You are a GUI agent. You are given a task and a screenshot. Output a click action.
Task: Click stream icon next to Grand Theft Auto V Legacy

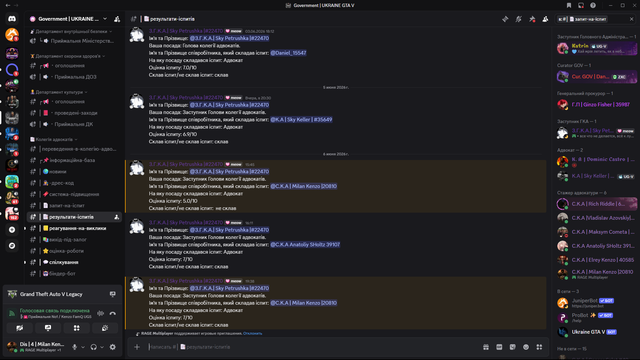coord(113,294)
